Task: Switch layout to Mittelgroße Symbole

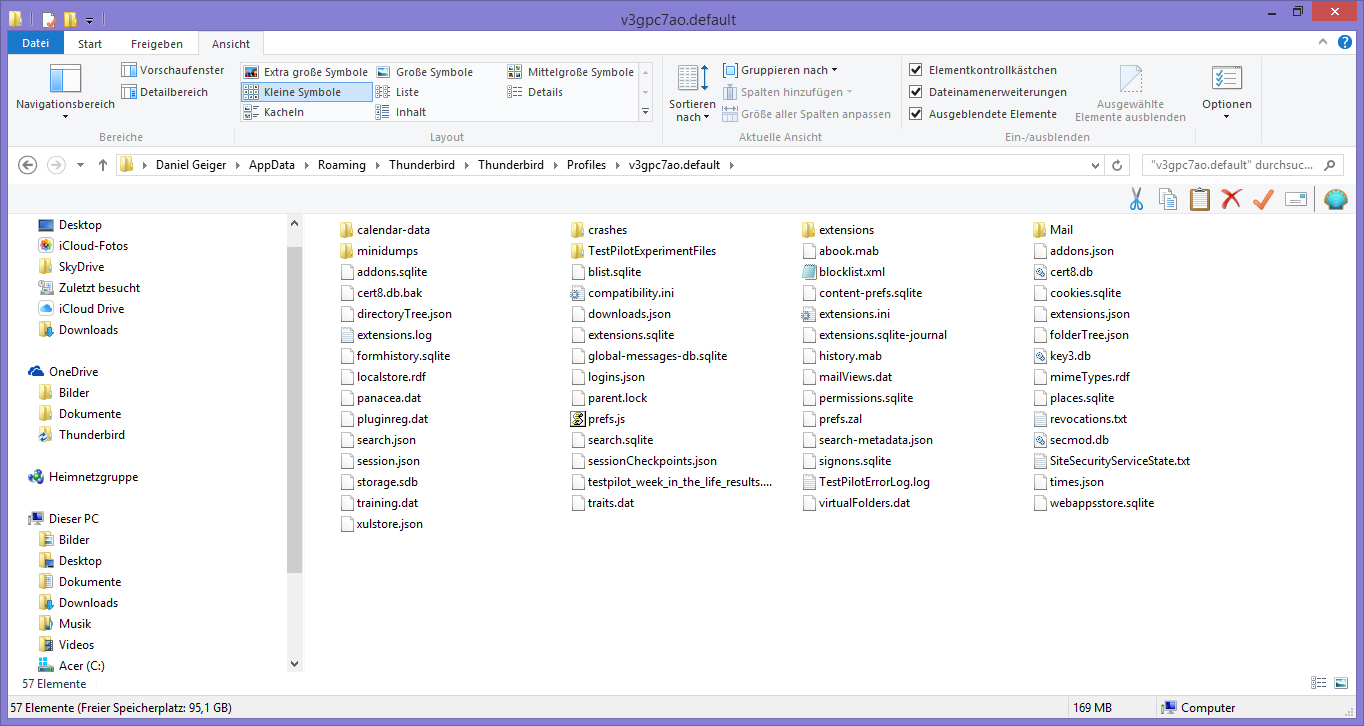Action: coord(570,72)
